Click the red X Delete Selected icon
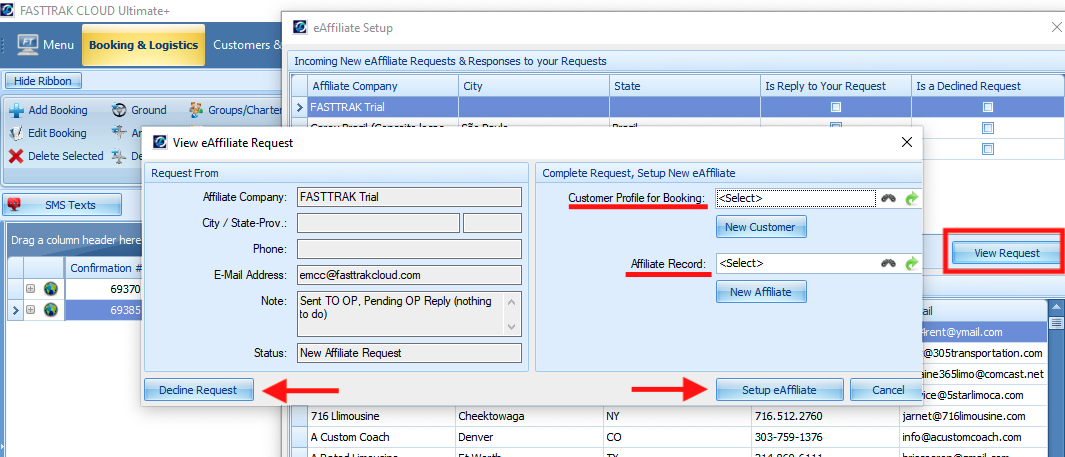Screen dimensions: 1065x457 (x=16, y=156)
